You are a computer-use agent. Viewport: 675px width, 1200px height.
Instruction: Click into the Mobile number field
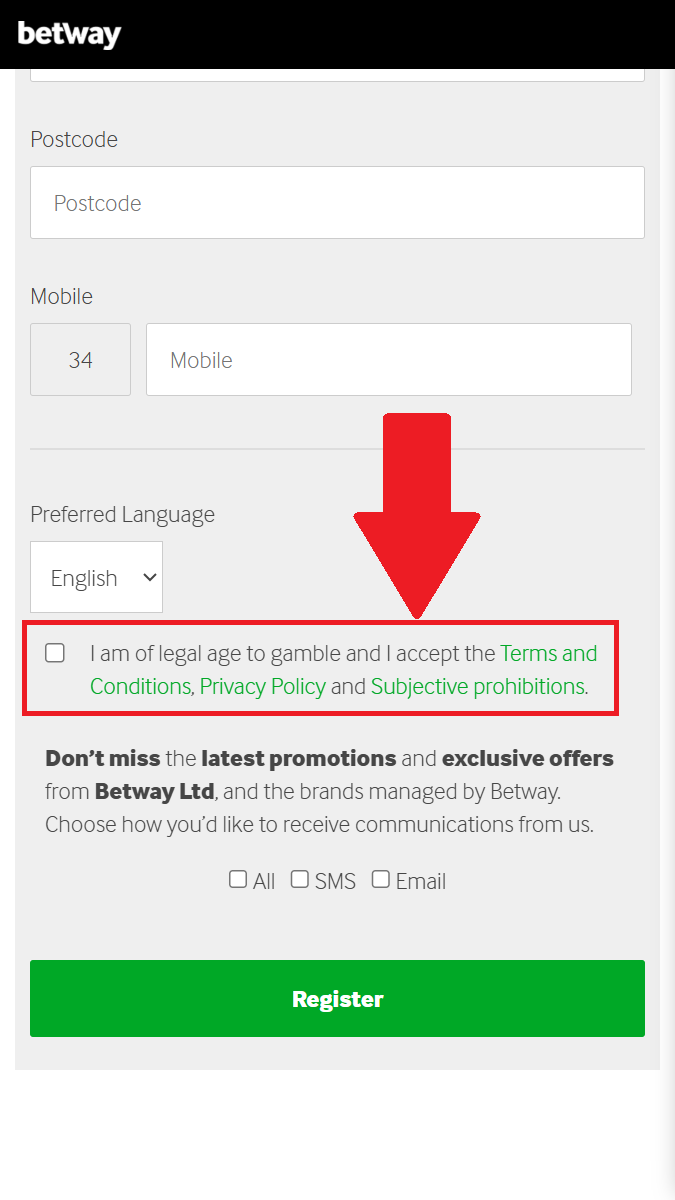coord(388,360)
